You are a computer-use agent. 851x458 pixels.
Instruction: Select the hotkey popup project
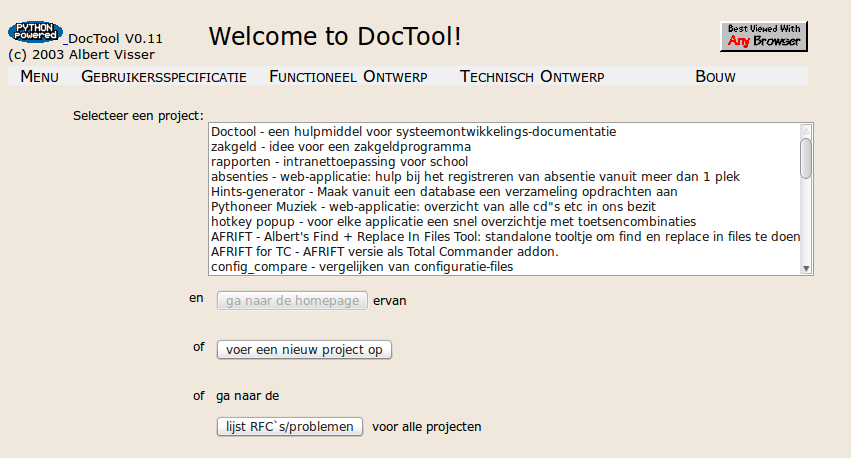pyautogui.click(x=505, y=222)
